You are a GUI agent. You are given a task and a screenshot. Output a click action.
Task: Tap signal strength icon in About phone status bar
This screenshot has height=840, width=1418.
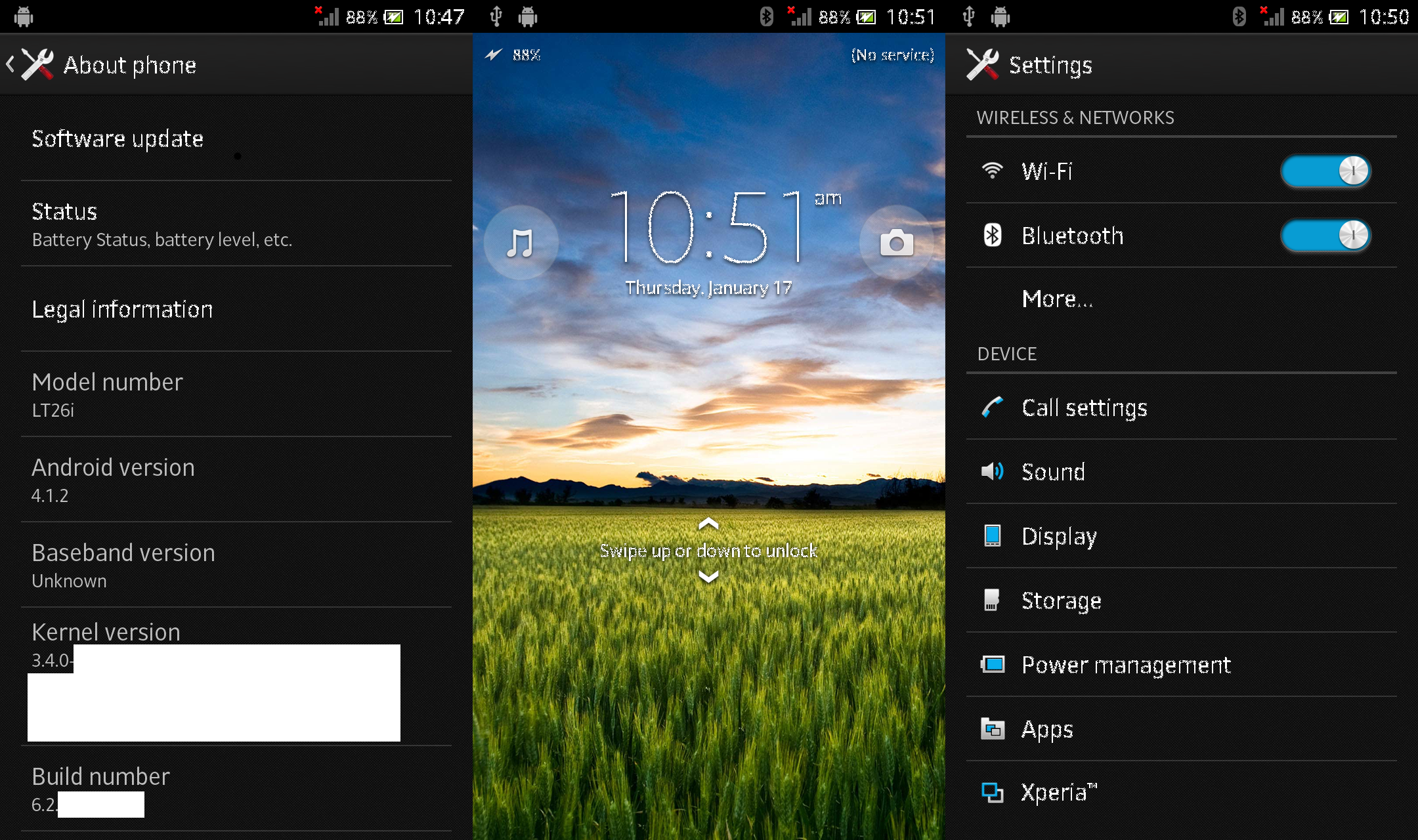point(328,16)
